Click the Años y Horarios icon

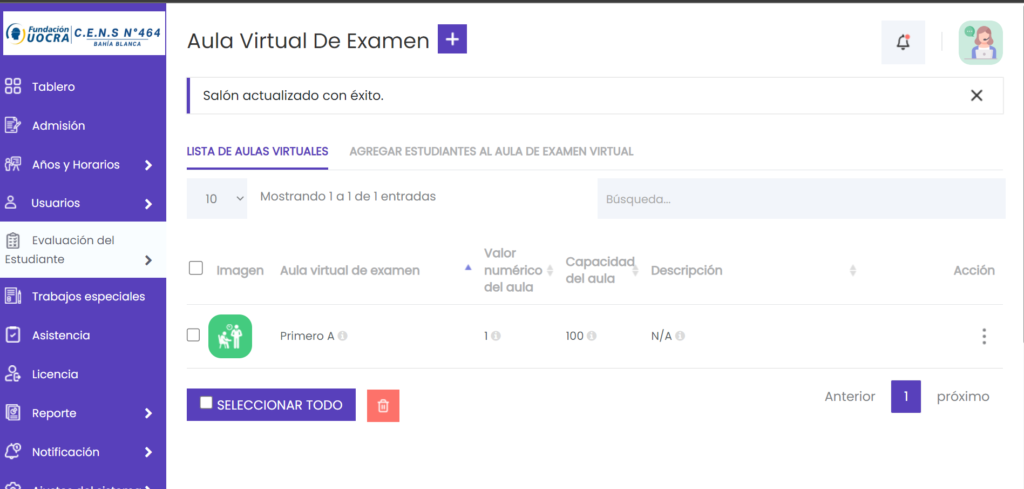point(13,165)
